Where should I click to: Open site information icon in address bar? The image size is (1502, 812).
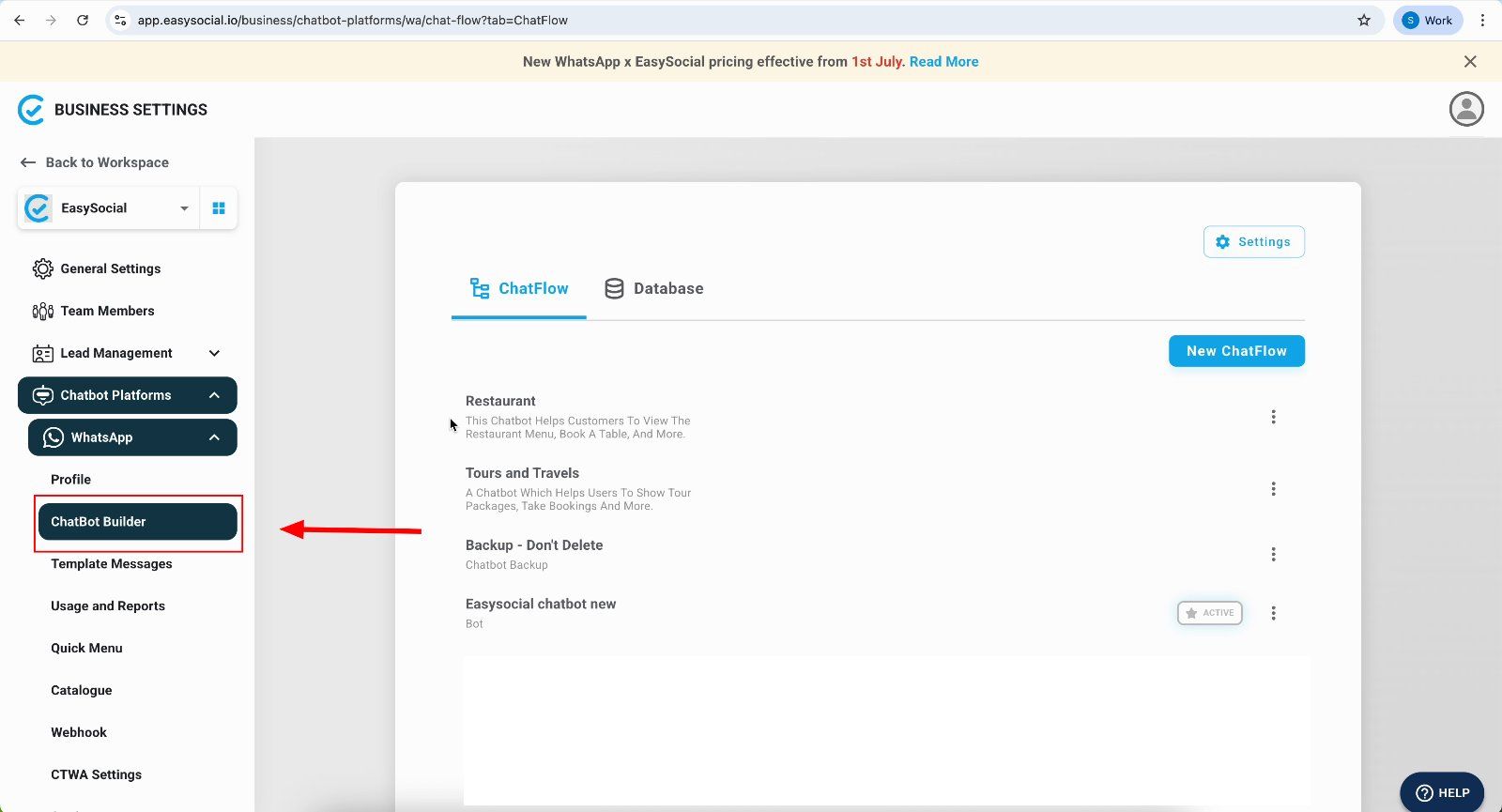pyautogui.click(x=120, y=20)
